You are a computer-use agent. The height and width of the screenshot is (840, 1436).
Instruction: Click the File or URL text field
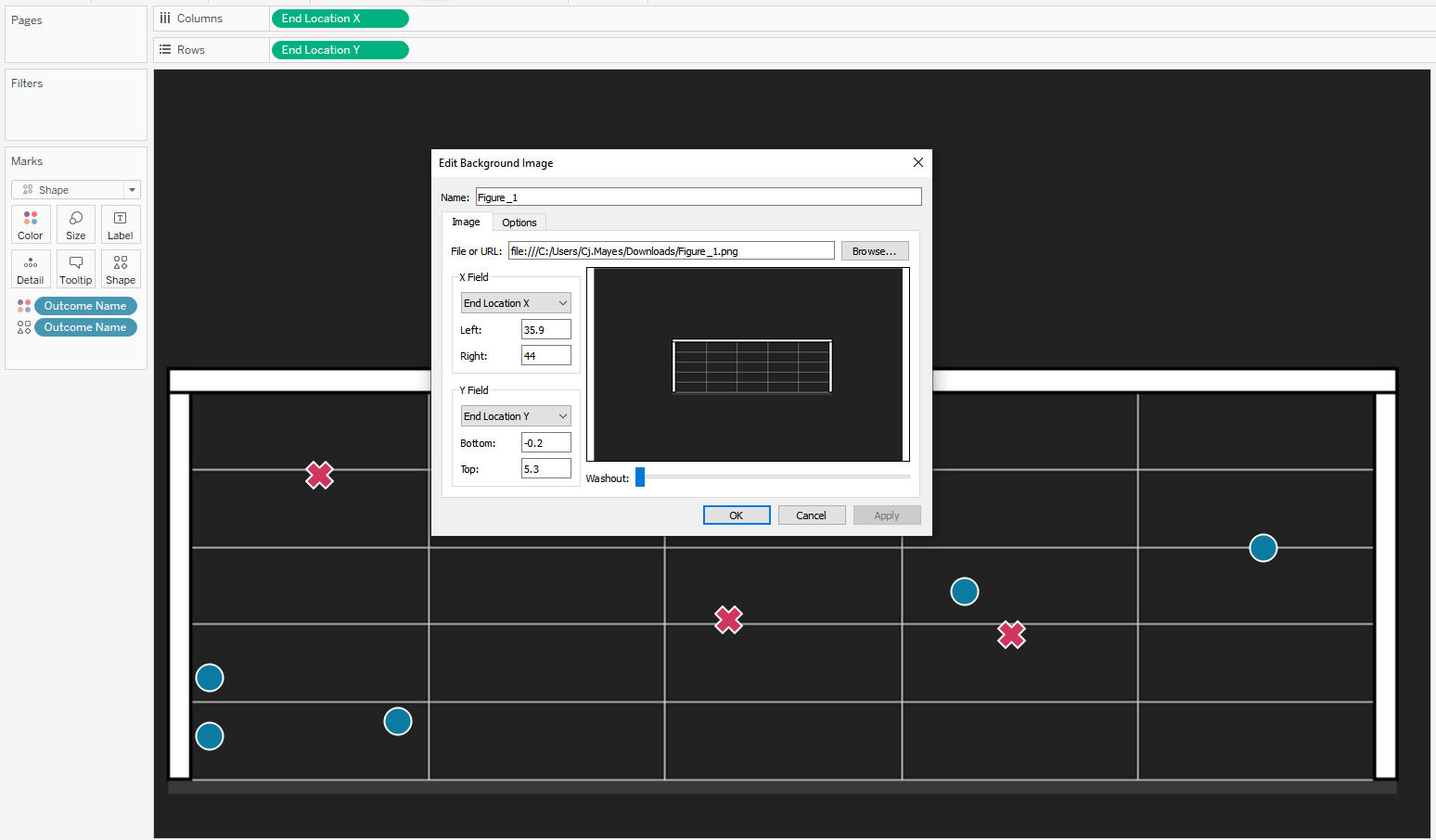(x=671, y=251)
